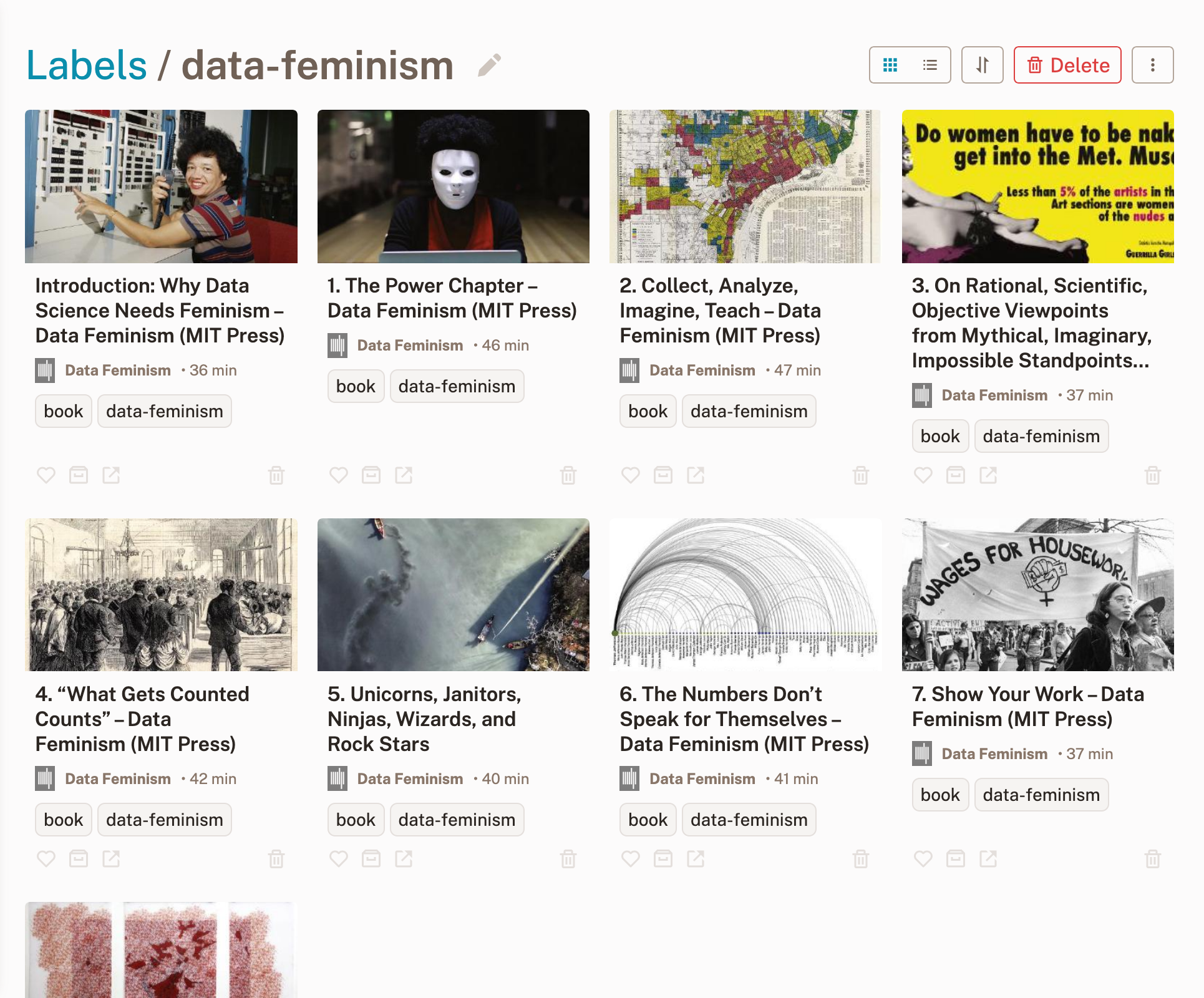
Task: Click data-feminism tag on Numbers Don't Speak card
Action: pyautogui.click(x=749, y=820)
